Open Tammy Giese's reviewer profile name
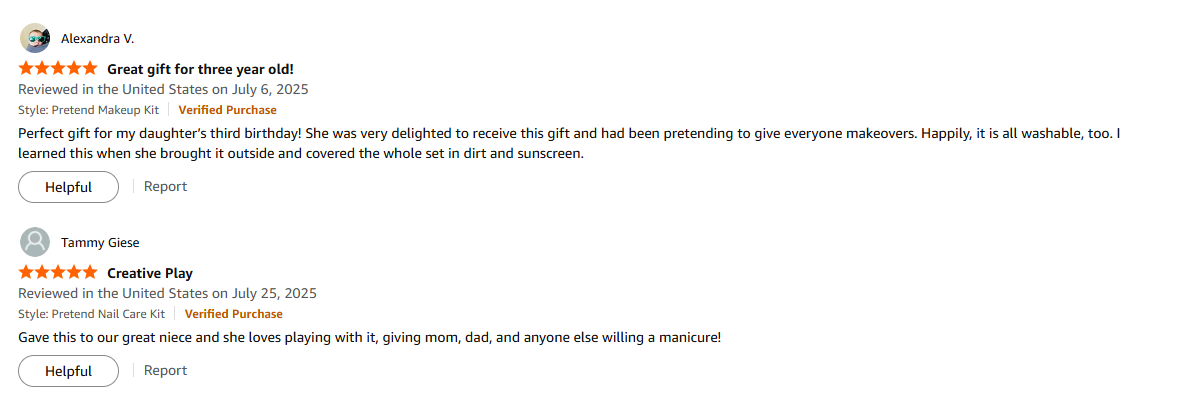The width and height of the screenshot is (1177, 405). pyautogui.click(x=100, y=242)
